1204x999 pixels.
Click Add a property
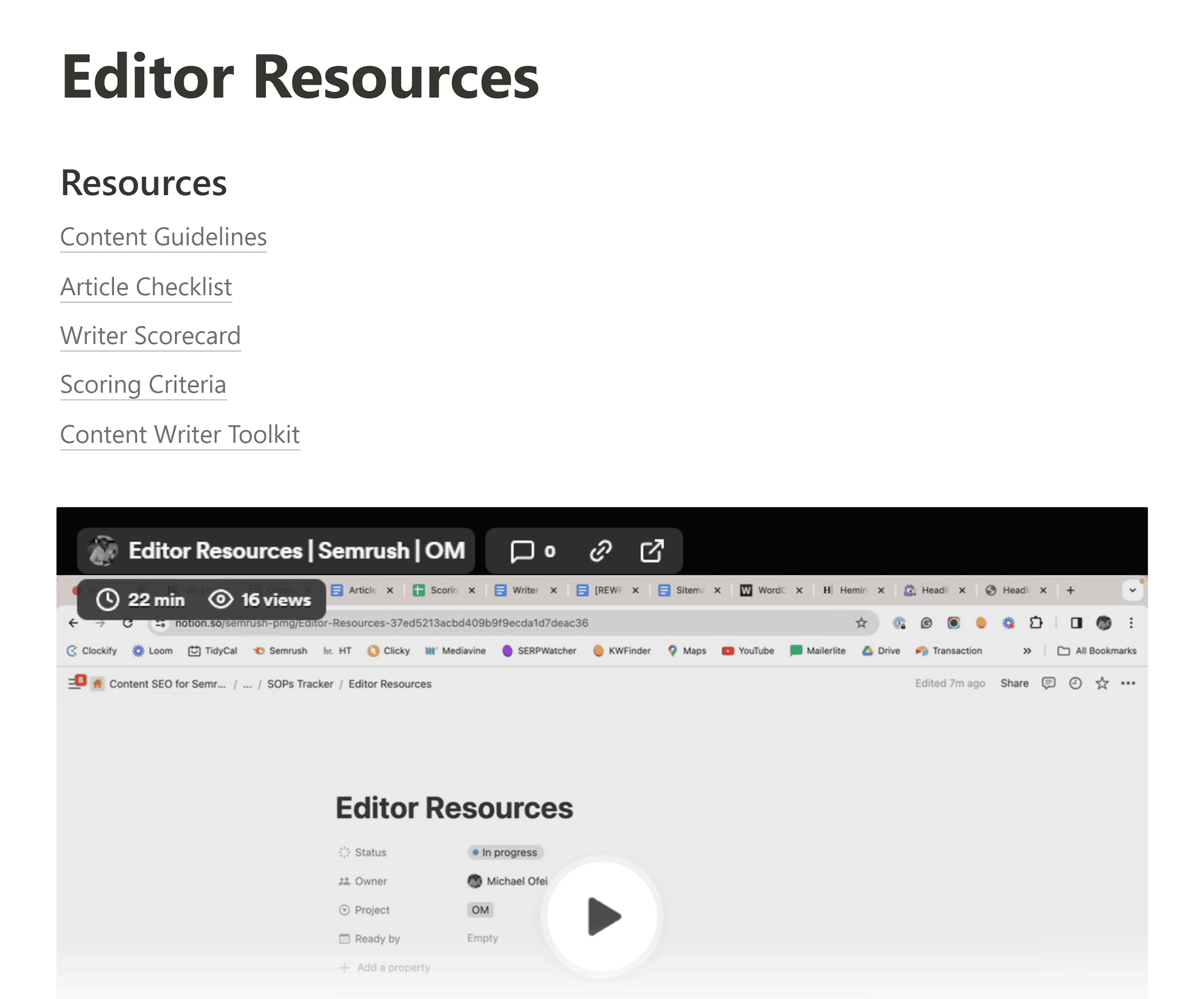(x=385, y=968)
